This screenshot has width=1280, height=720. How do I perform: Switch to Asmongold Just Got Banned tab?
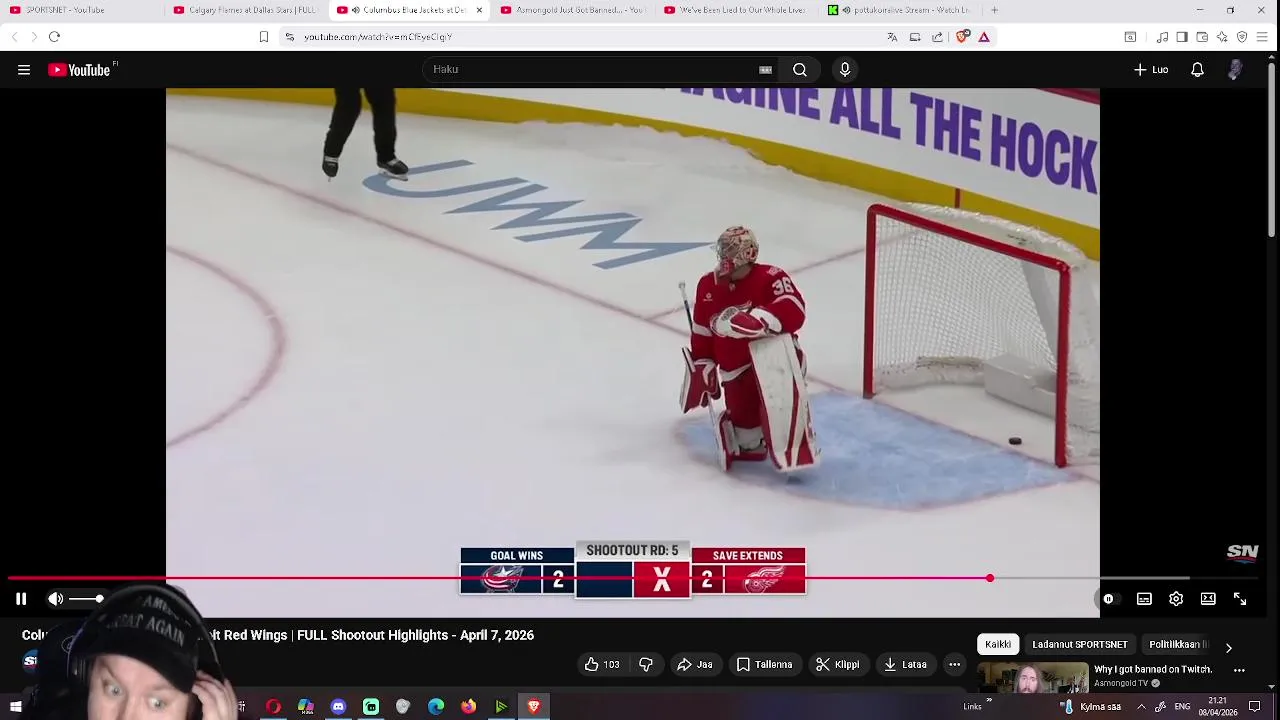573,10
